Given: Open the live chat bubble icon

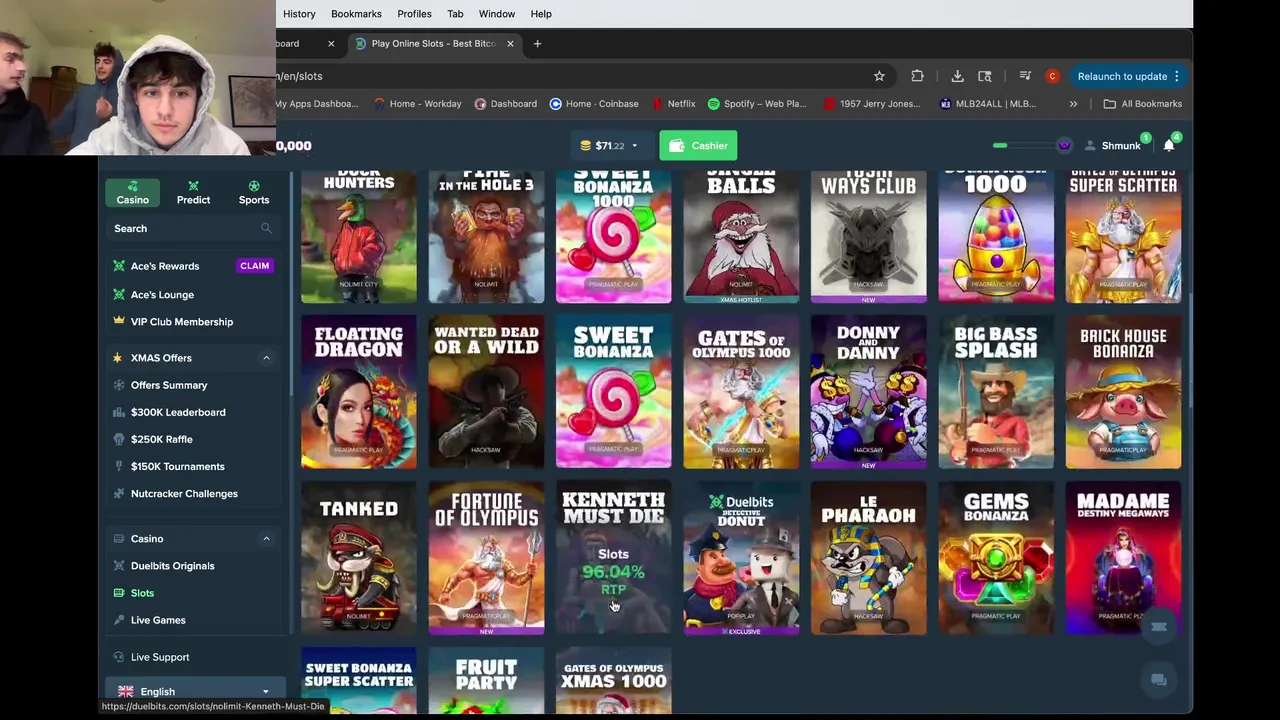Looking at the screenshot, I should [x=1159, y=680].
